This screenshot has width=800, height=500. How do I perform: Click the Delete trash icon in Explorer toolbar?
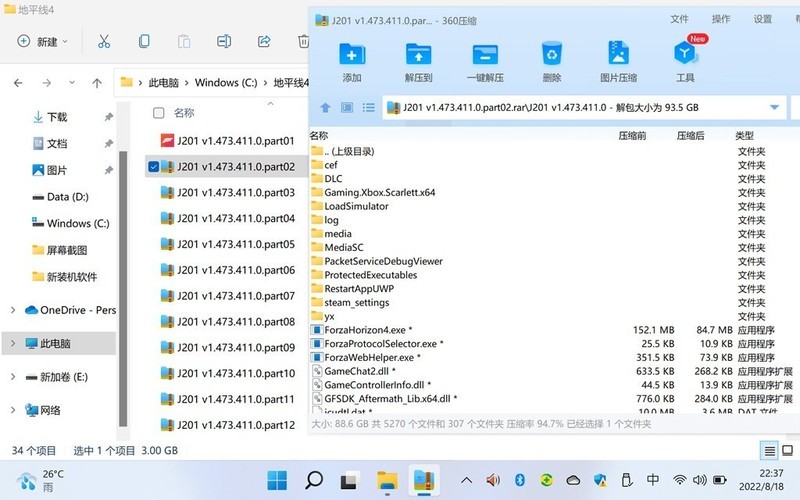[x=303, y=41]
